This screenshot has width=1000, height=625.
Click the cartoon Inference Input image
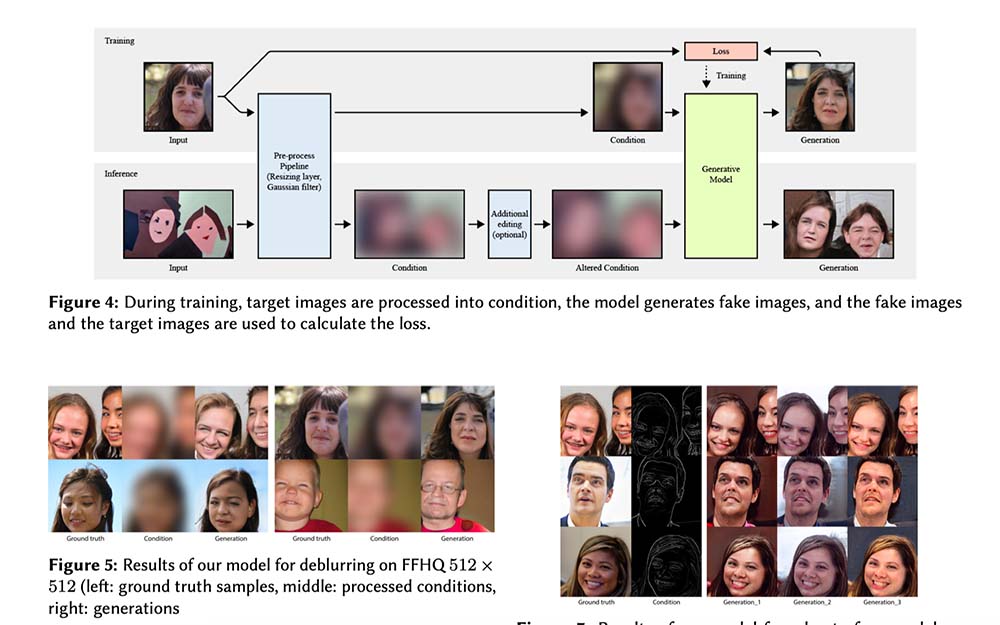point(178,224)
